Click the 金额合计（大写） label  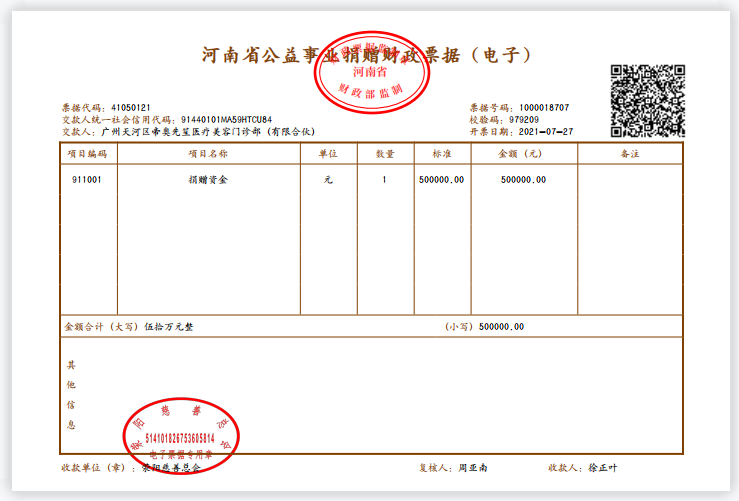(x=102, y=327)
